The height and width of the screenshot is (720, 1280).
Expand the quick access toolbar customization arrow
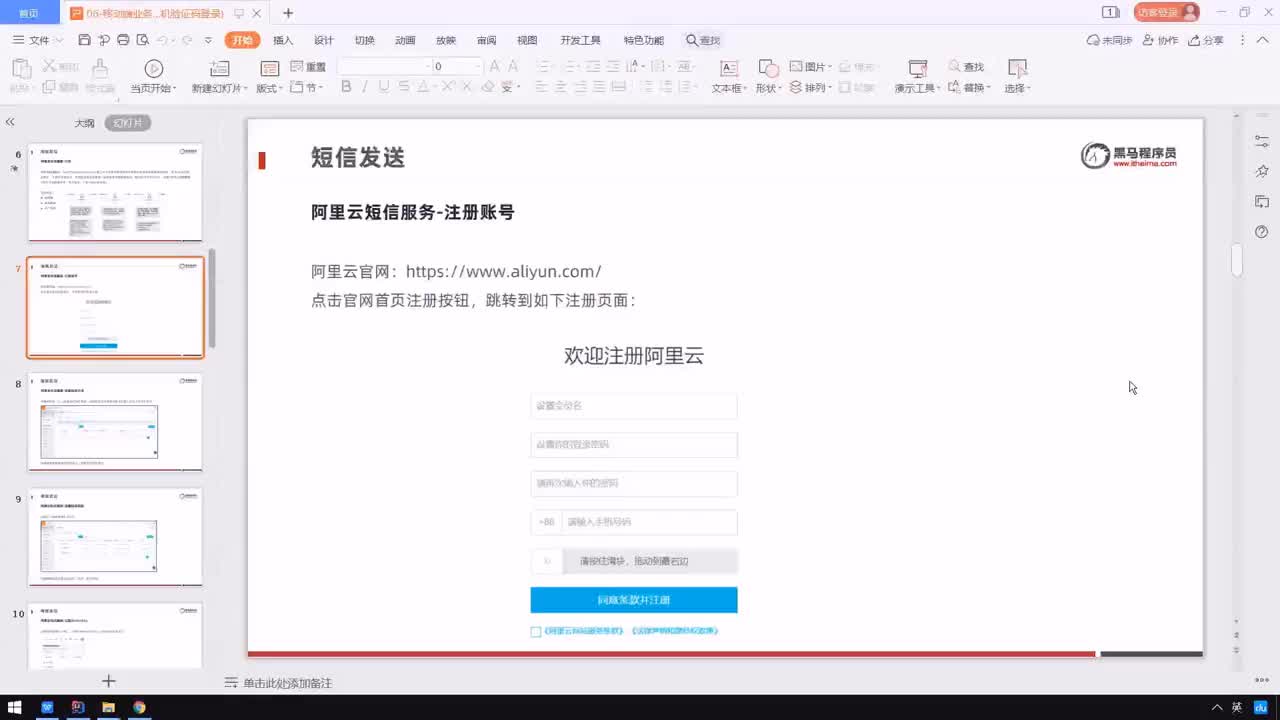(208, 40)
